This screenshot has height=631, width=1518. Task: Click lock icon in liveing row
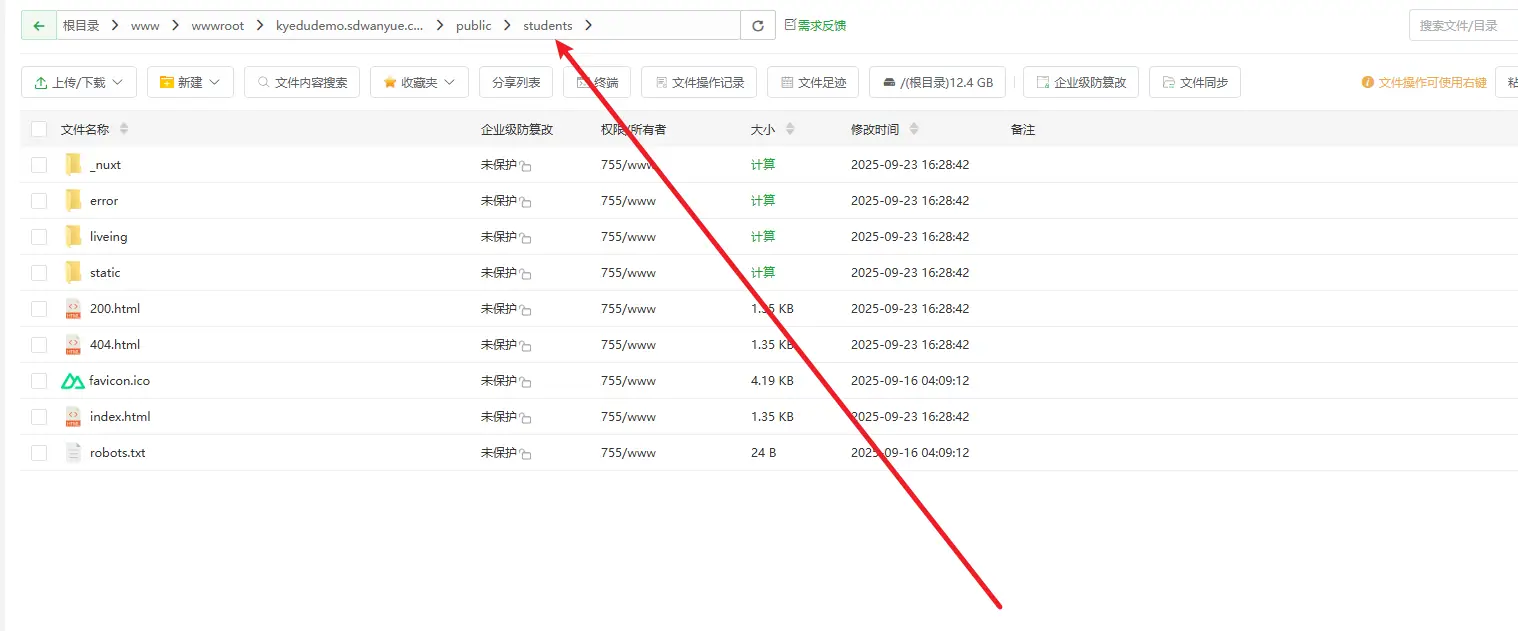[x=525, y=238]
